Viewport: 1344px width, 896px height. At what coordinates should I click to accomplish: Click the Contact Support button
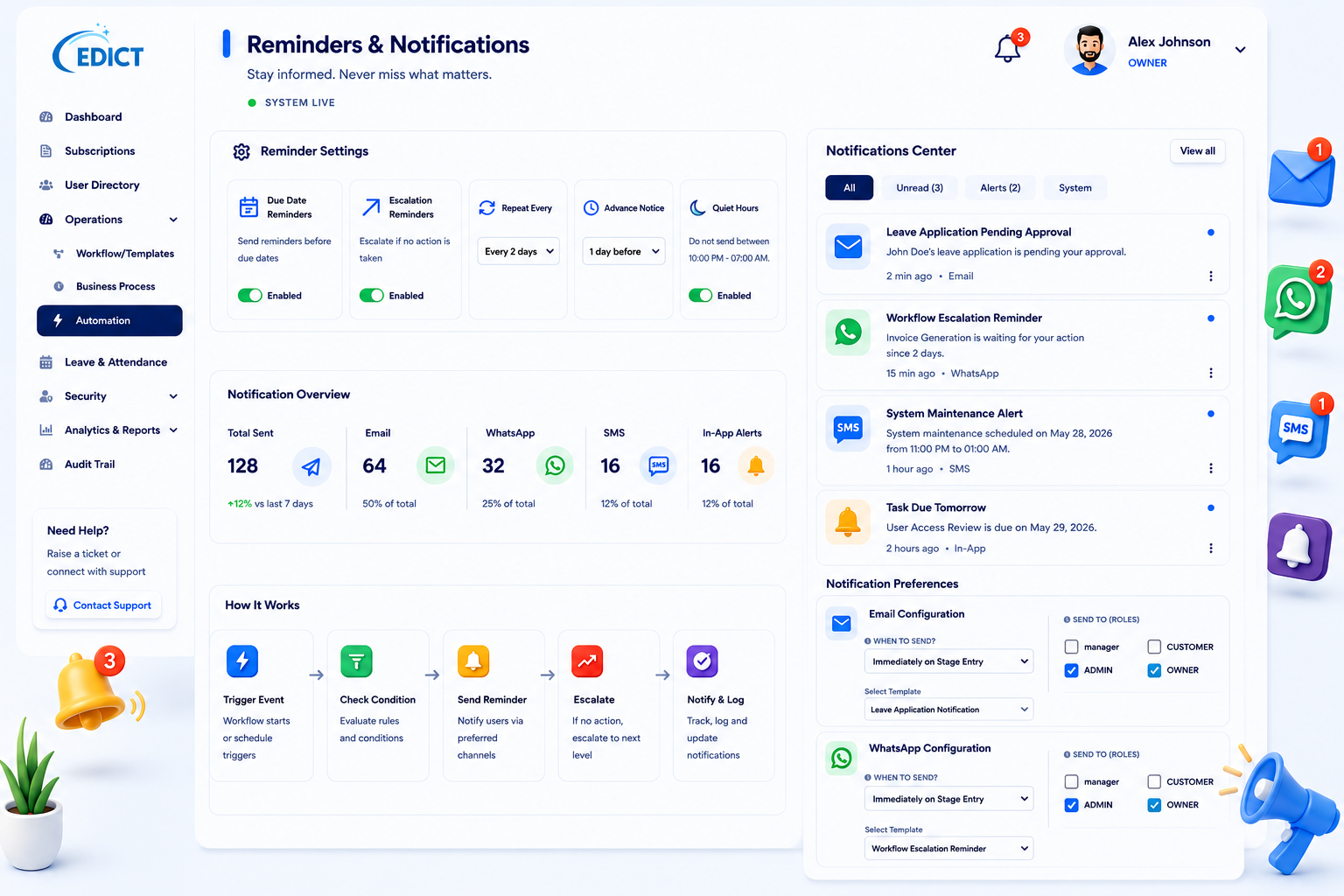click(103, 605)
